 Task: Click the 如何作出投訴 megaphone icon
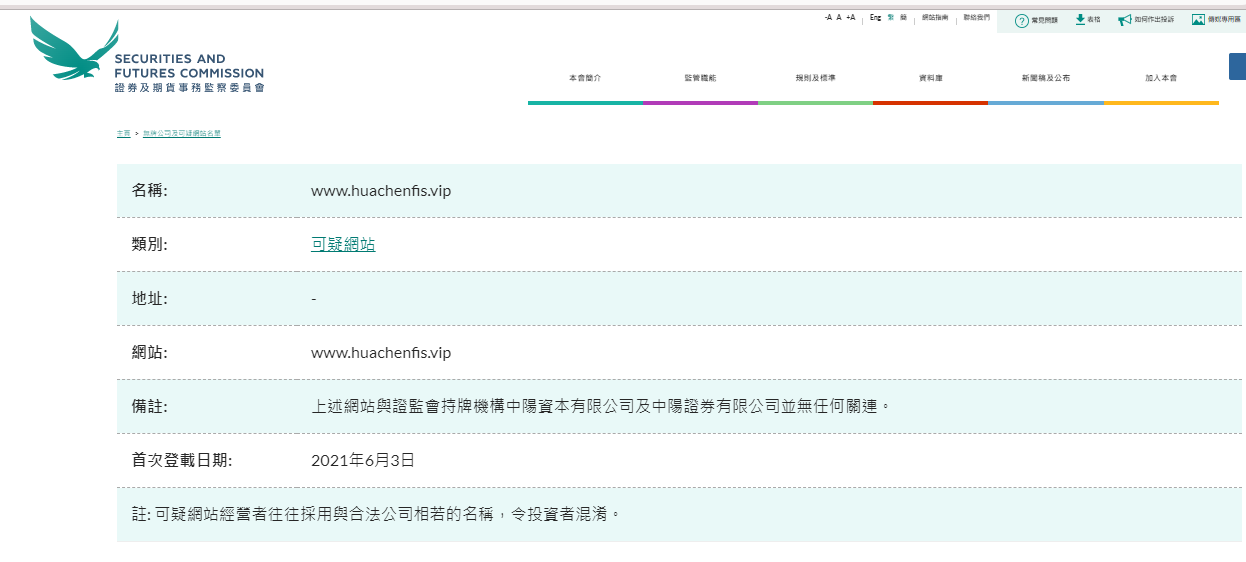point(1125,20)
